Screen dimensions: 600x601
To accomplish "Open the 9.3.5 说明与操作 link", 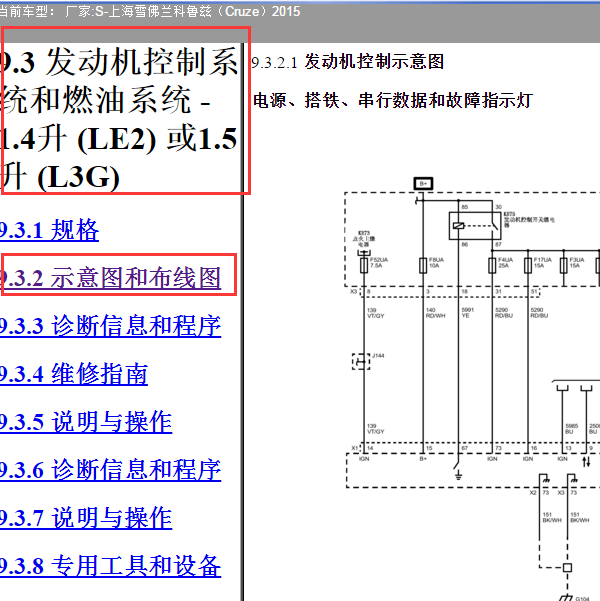I will [x=86, y=422].
